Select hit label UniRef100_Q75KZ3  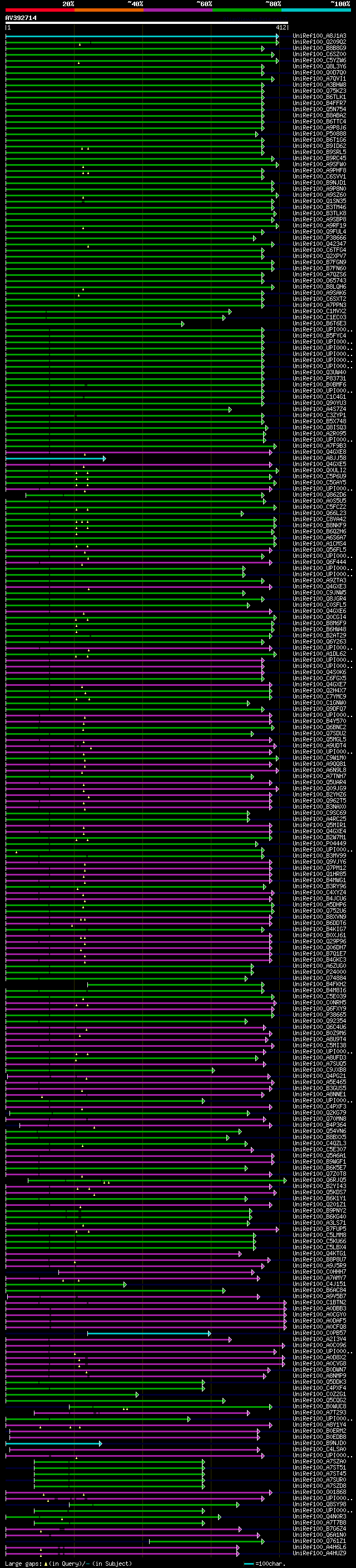319,91
